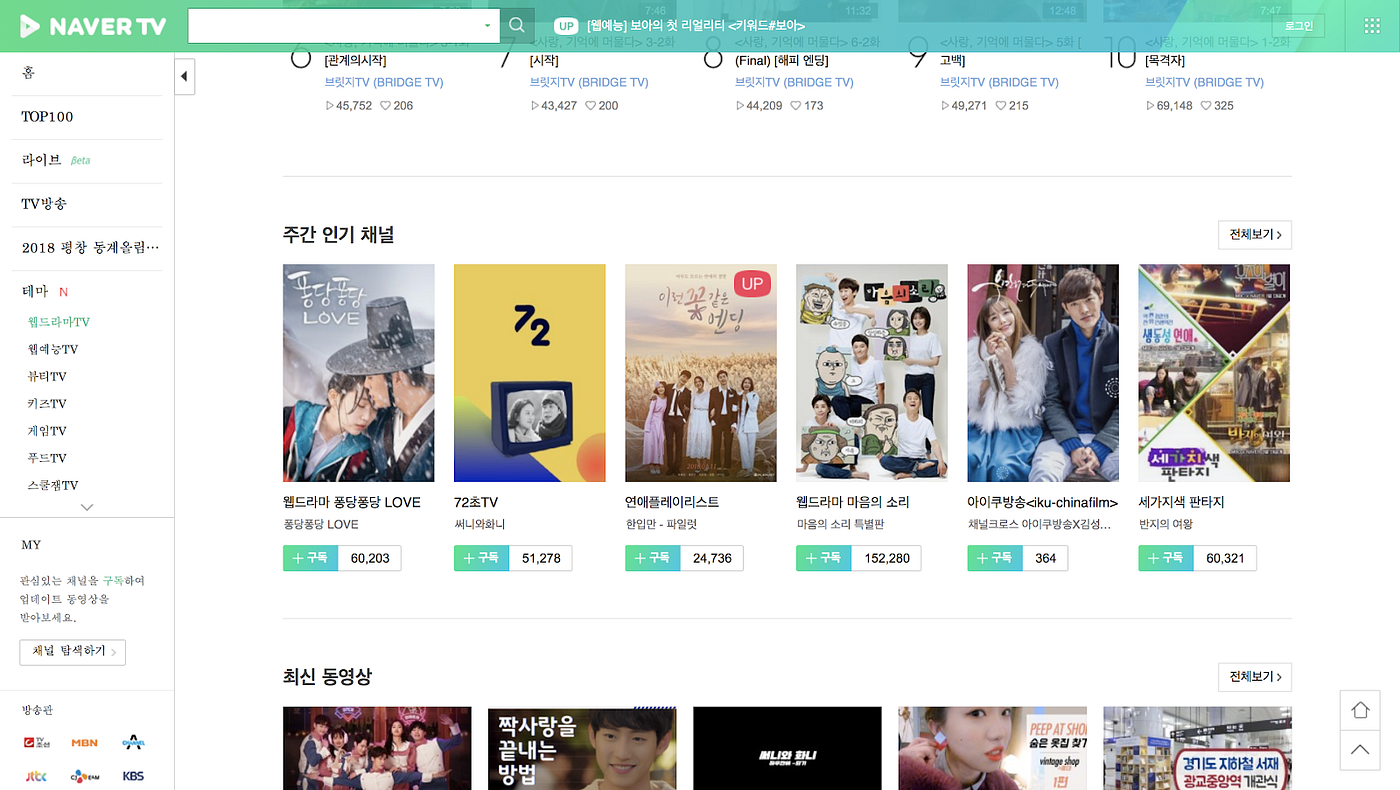The image size is (1400, 790).
Task: Open 72초TV channel poster
Action: pyautogui.click(x=530, y=373)
